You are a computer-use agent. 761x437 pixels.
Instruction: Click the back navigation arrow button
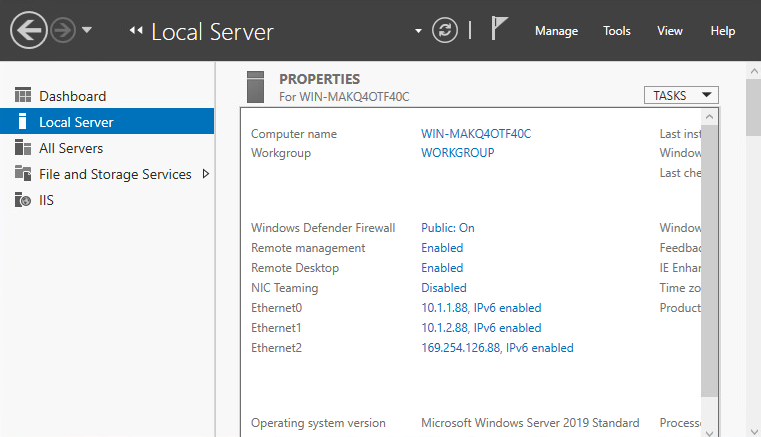click(30, 31)
